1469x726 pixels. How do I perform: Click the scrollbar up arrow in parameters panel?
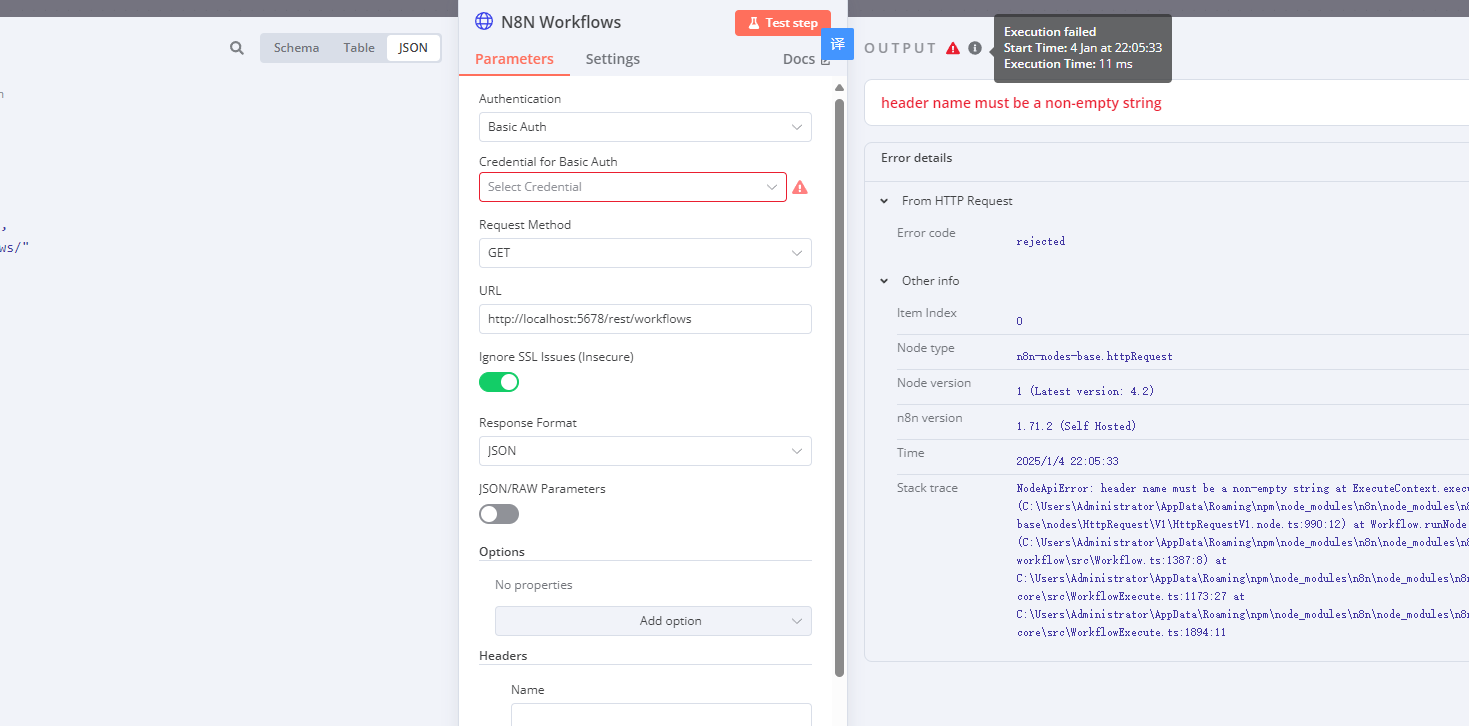coord(840,88)
